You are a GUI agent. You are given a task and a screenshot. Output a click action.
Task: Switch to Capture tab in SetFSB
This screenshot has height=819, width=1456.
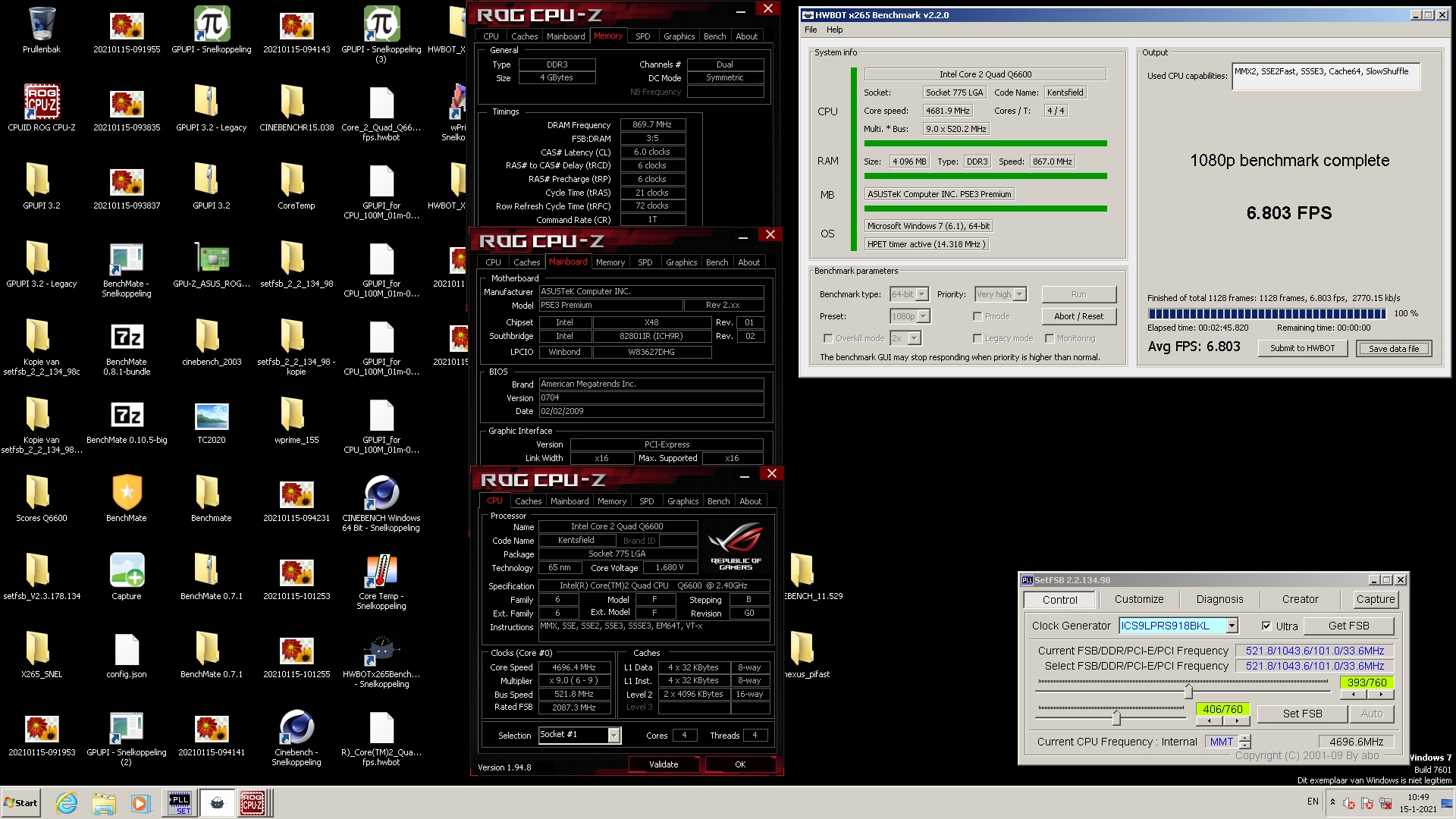[x=1375, y=599]
